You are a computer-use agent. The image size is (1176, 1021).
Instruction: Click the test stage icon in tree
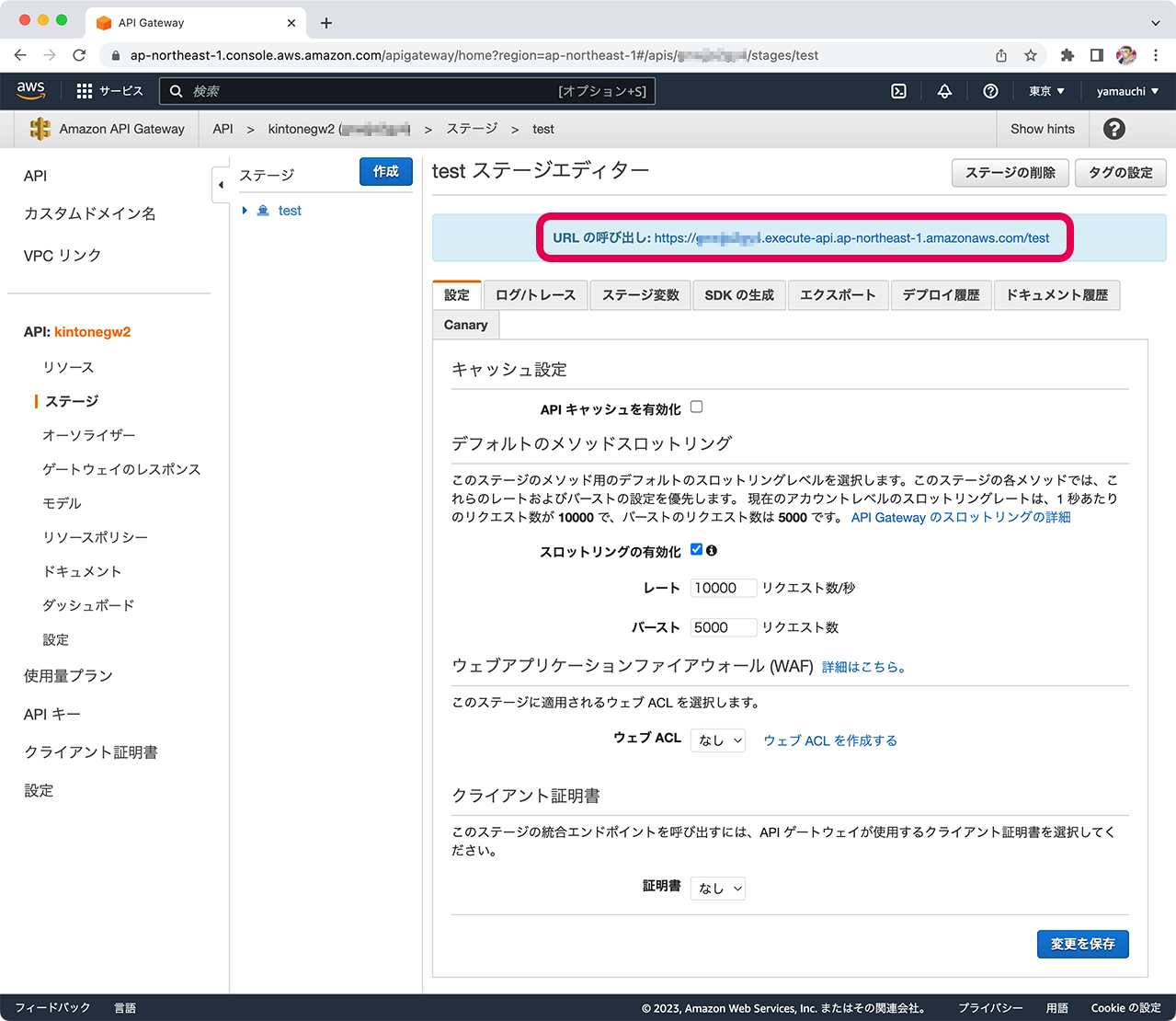pos(263,211)
